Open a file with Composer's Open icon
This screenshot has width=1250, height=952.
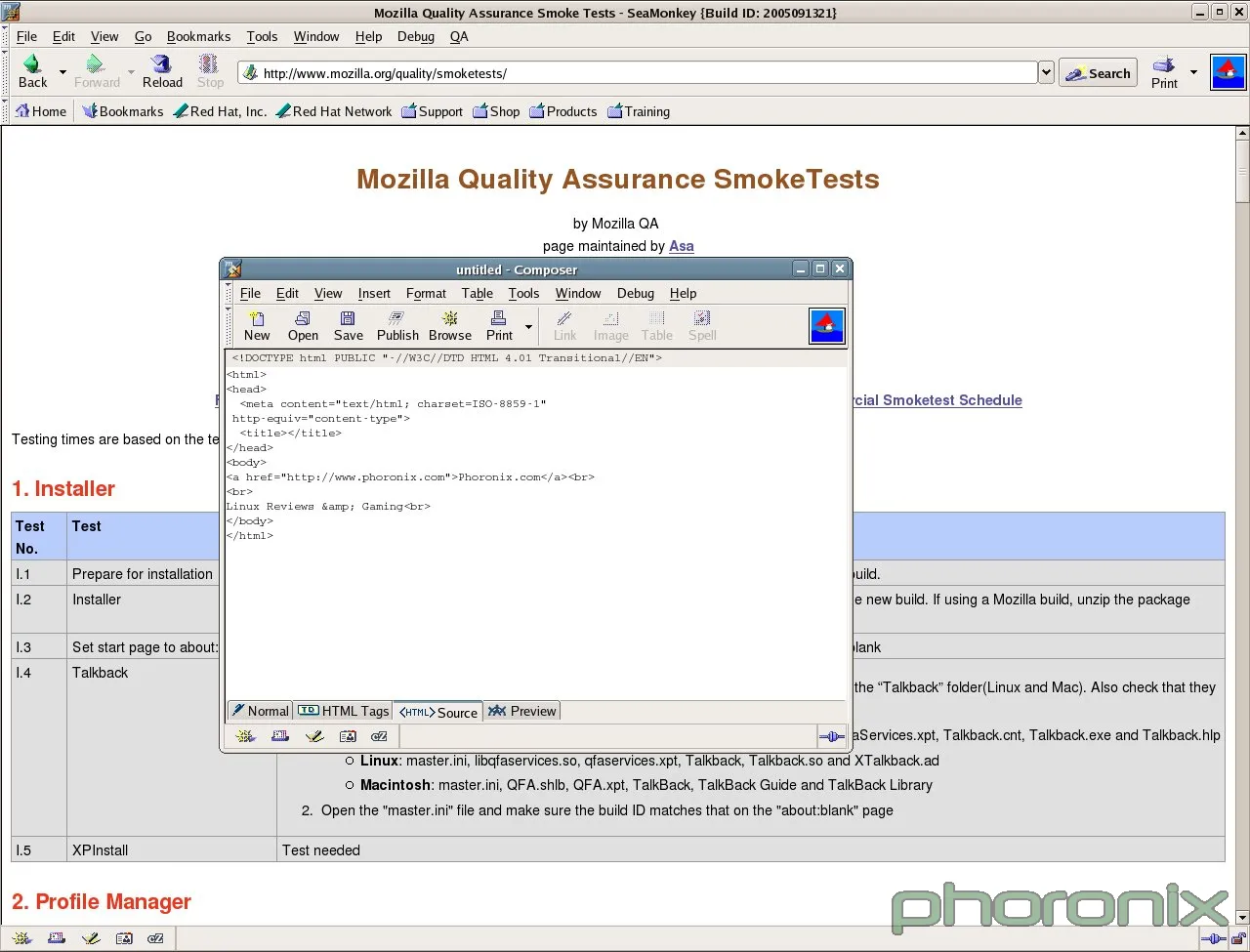[x=303, y=318]
